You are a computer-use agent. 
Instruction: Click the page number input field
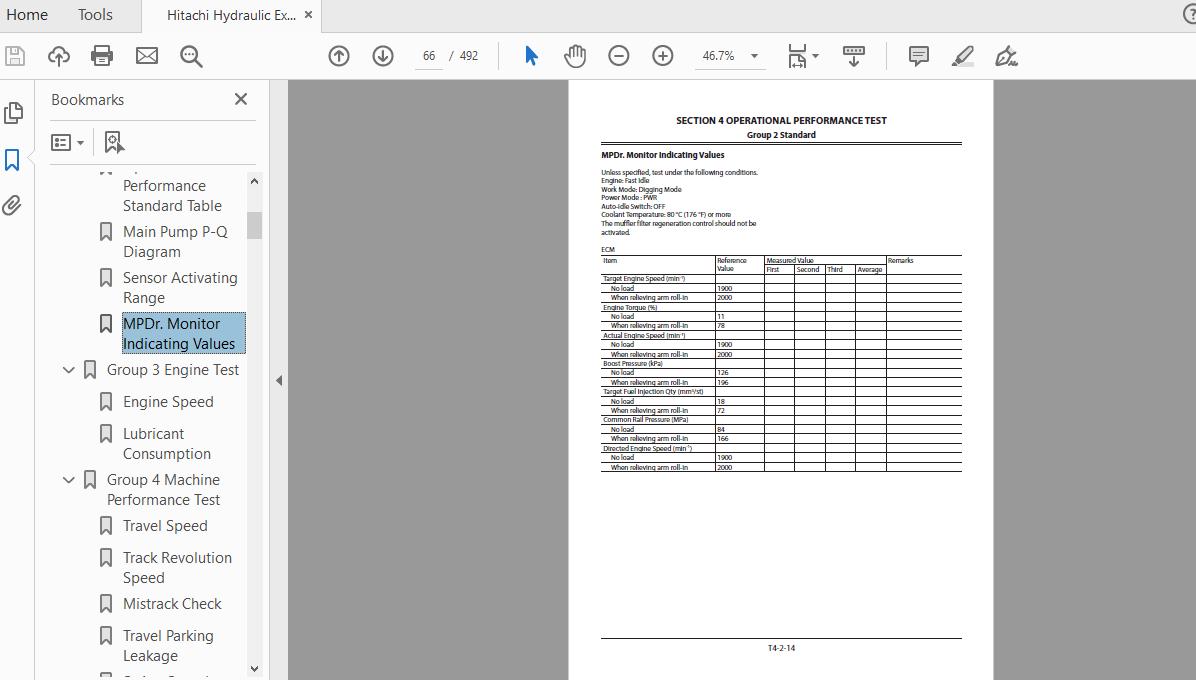(x=429, y=56)
